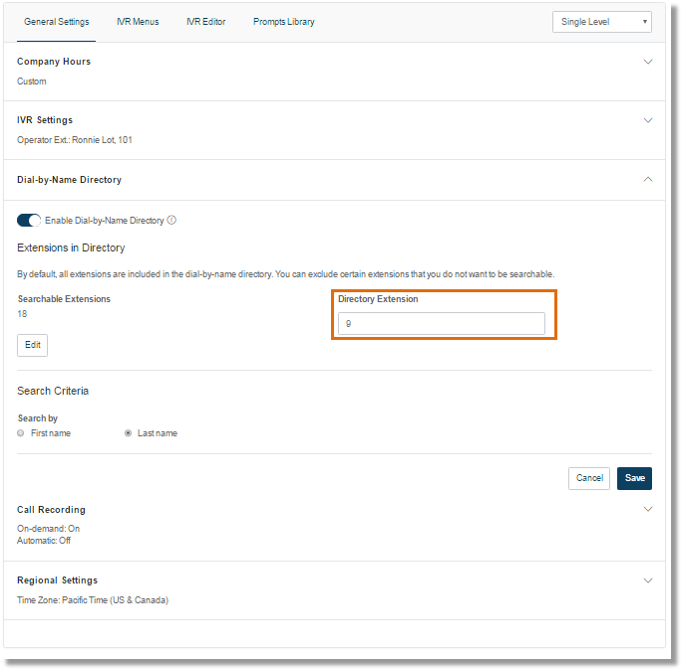Collapse the Dial-by-Name Directory section
This screenshot has width=683, height=671.
648,180
